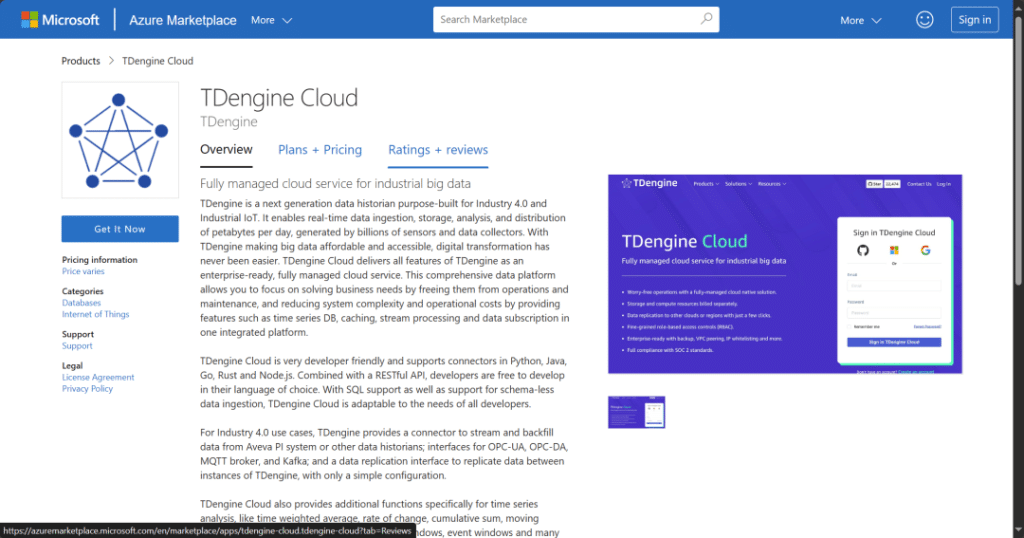Viewport: 1024px width, 538px height.
Task: Click the TDengine Cloud product logo
Action: 120,140
